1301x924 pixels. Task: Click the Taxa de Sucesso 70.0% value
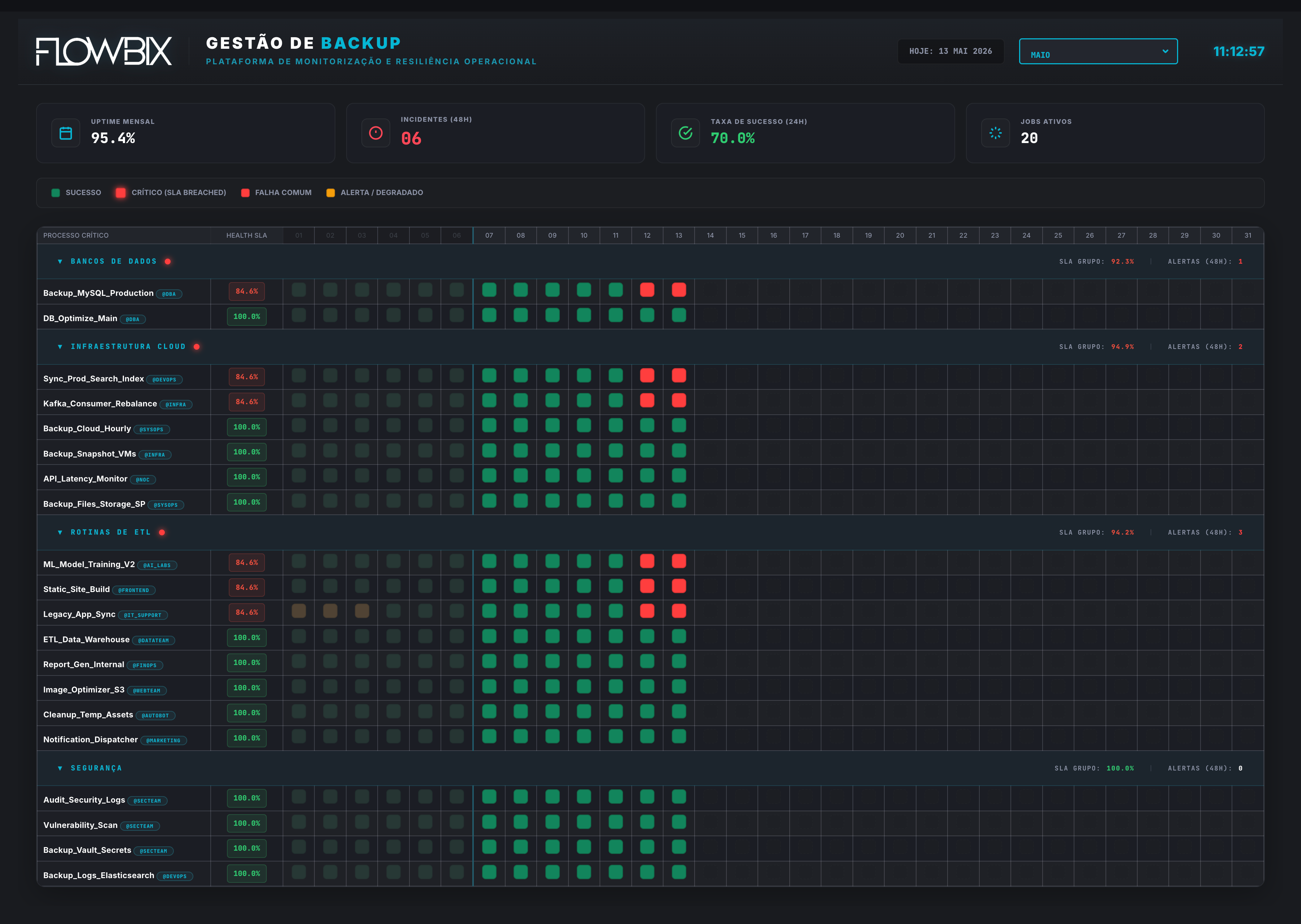tap(733, 138)
